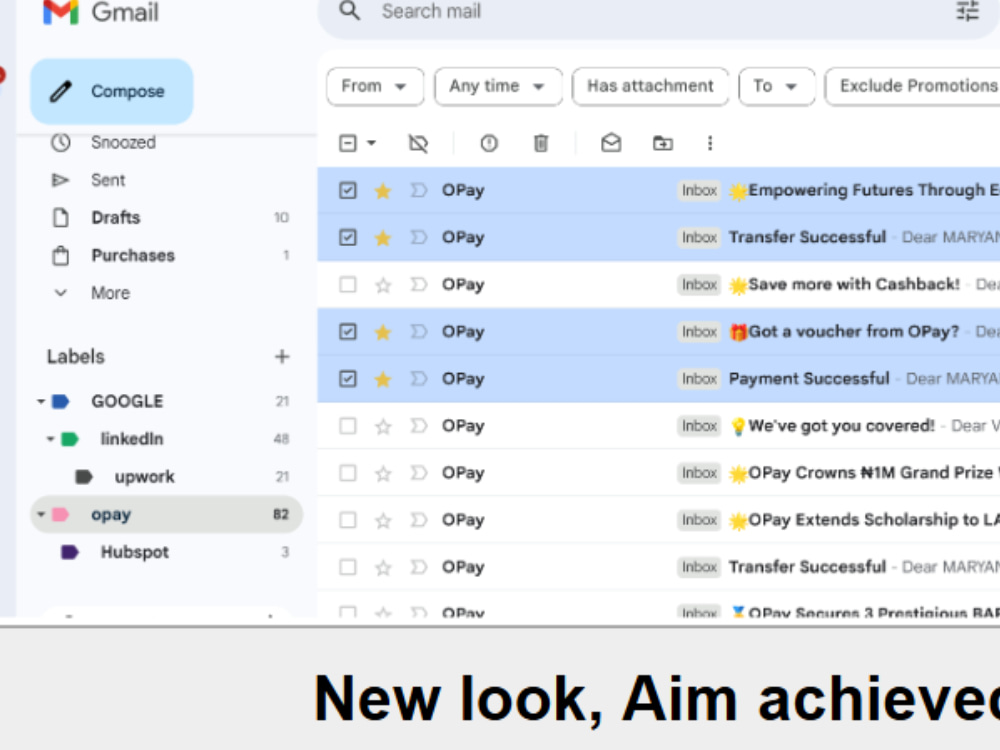Star the Save more with Cashback email
This screenshot has height=750, width=1000.
383,285
